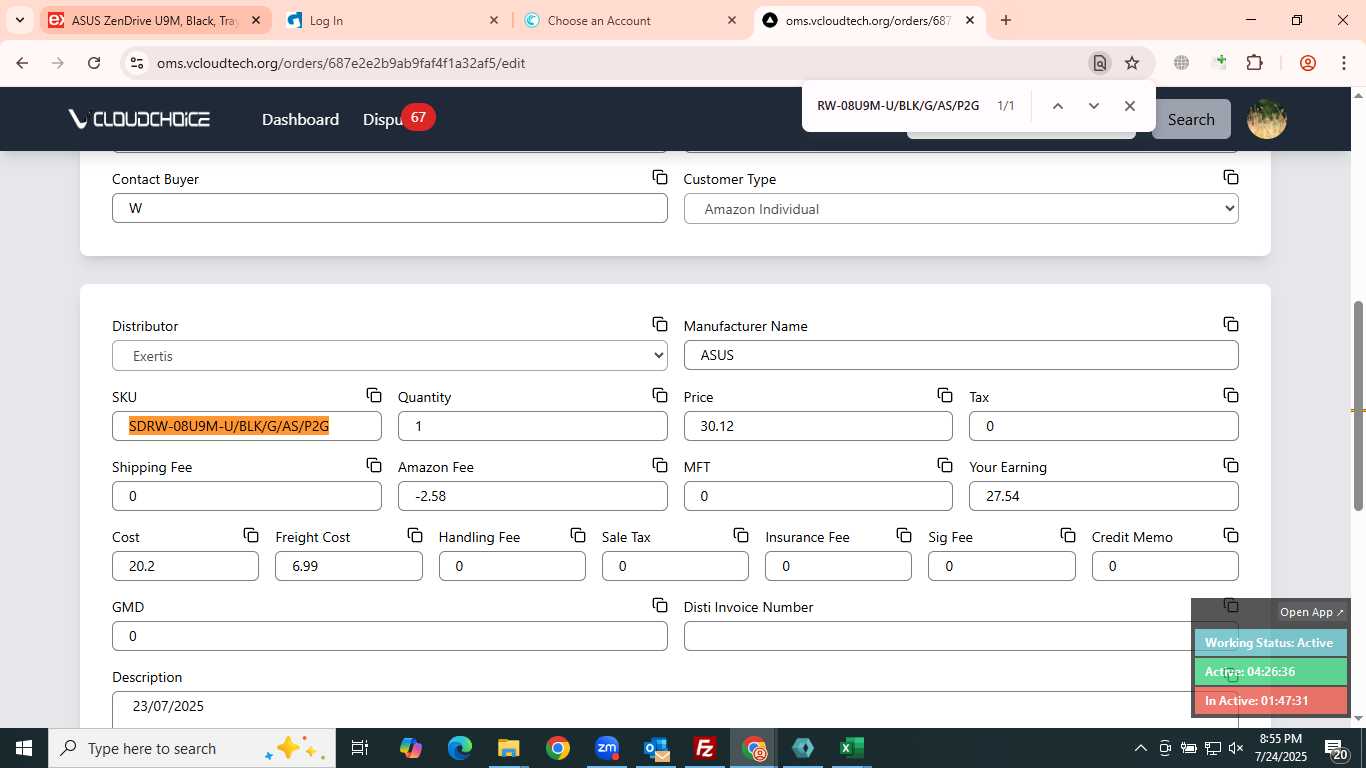Click the Manufacturer Name input field

[961, 355]
